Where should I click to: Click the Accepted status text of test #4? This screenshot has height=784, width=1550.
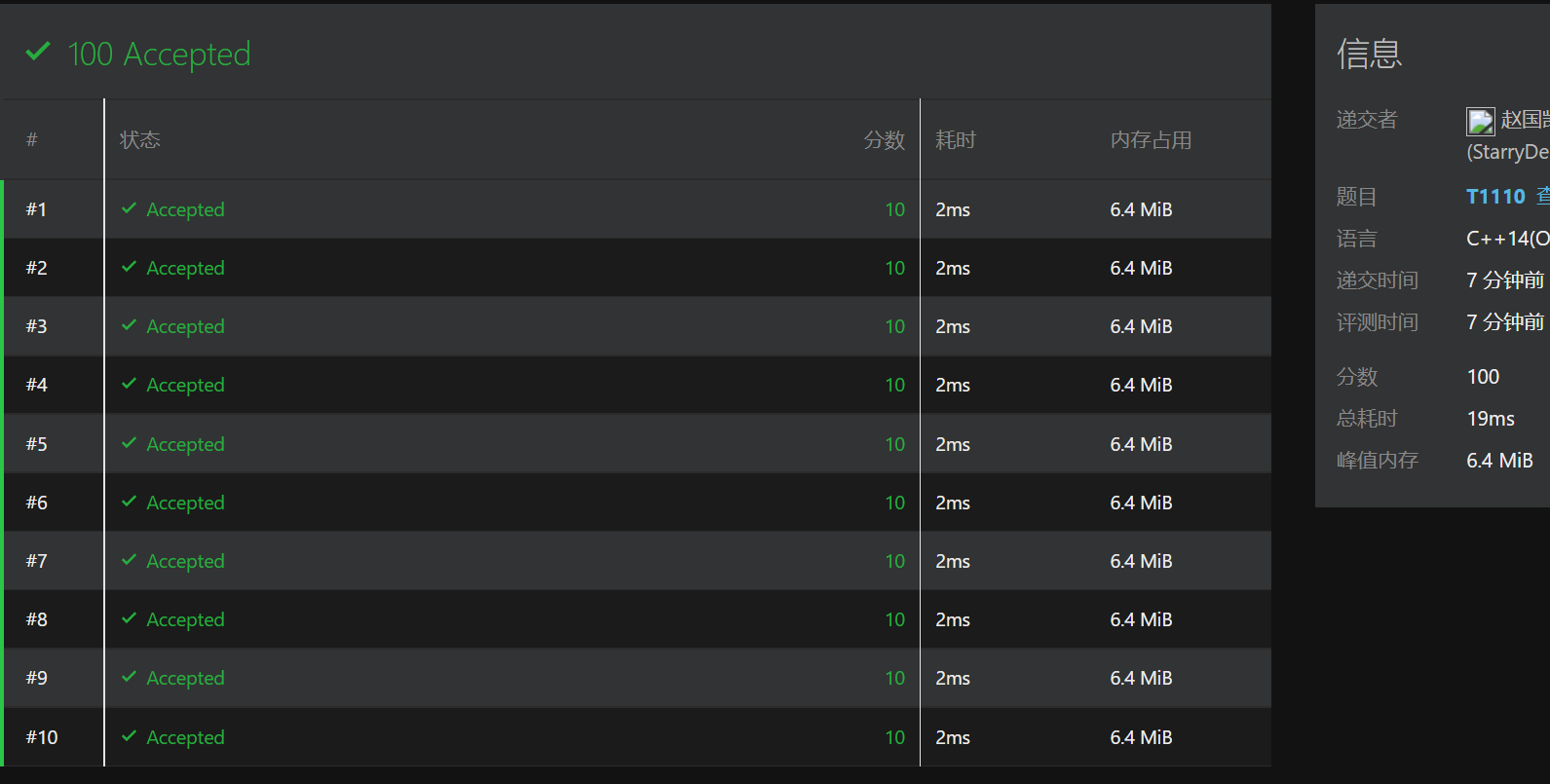[185, 385]
